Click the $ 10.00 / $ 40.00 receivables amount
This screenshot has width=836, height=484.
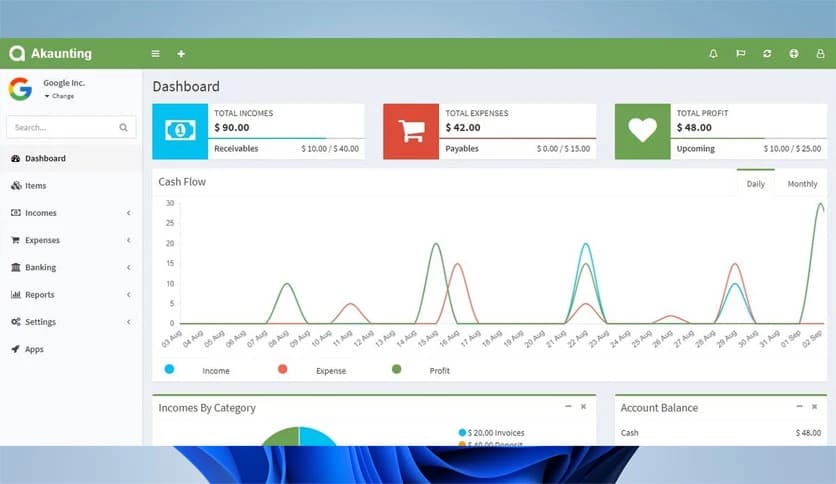[x=330, y=149]
